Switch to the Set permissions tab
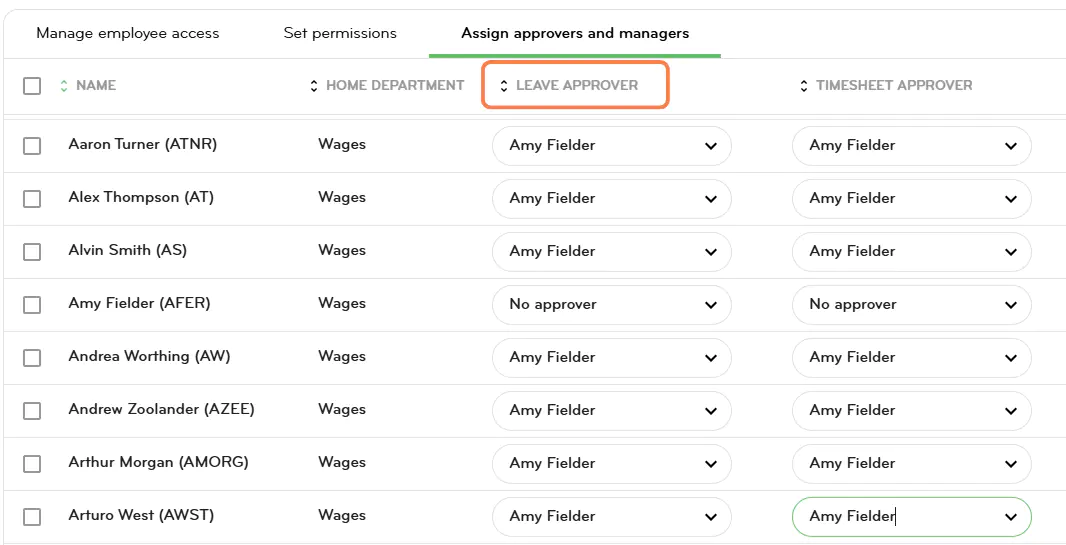This screenshot has width=1066, height=545. tap(340, 33)
